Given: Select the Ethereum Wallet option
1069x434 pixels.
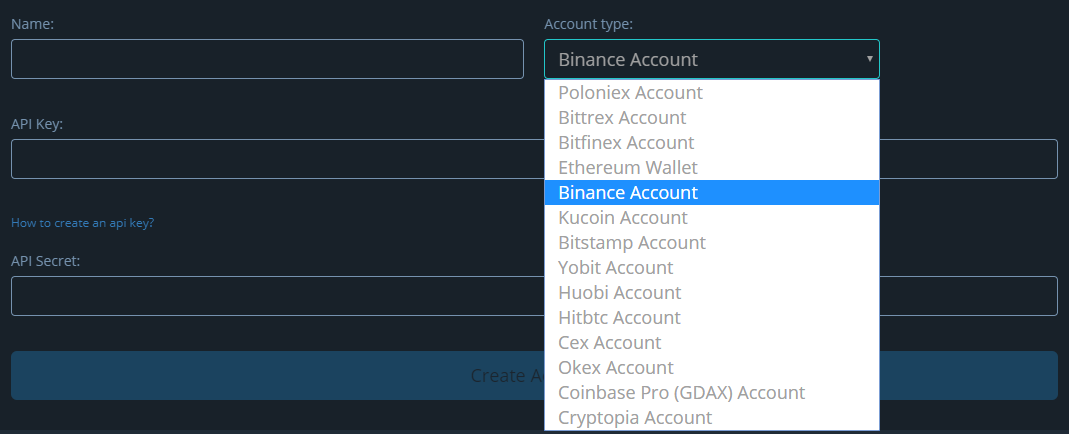Looking at the screenshot, I should click(x=712, y=168).
